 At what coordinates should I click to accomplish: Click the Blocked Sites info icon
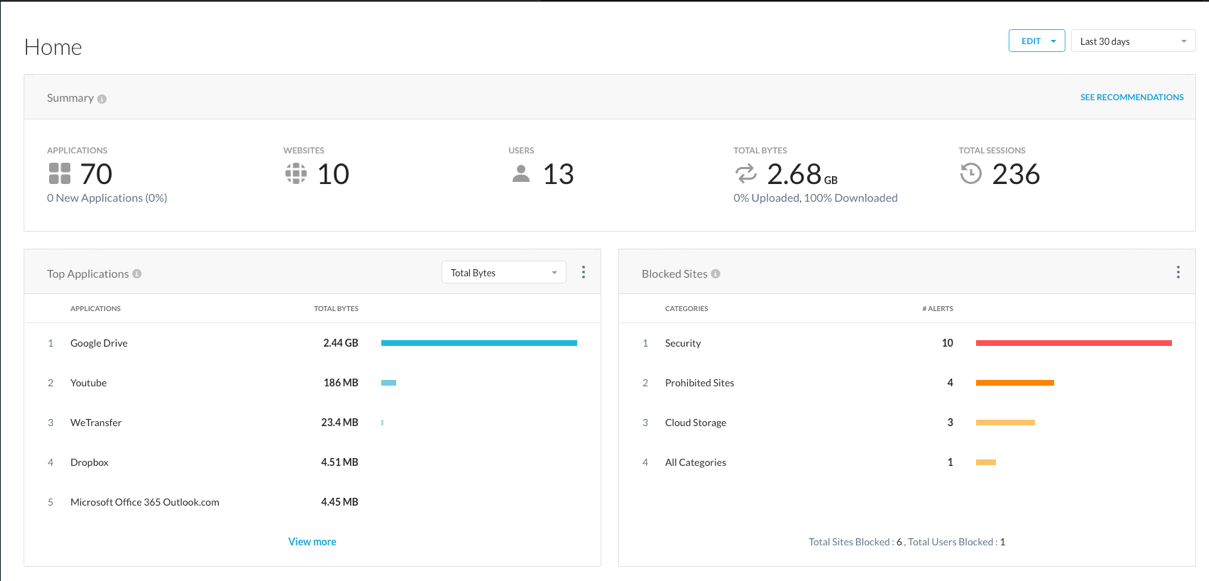(x=716, y=274)
